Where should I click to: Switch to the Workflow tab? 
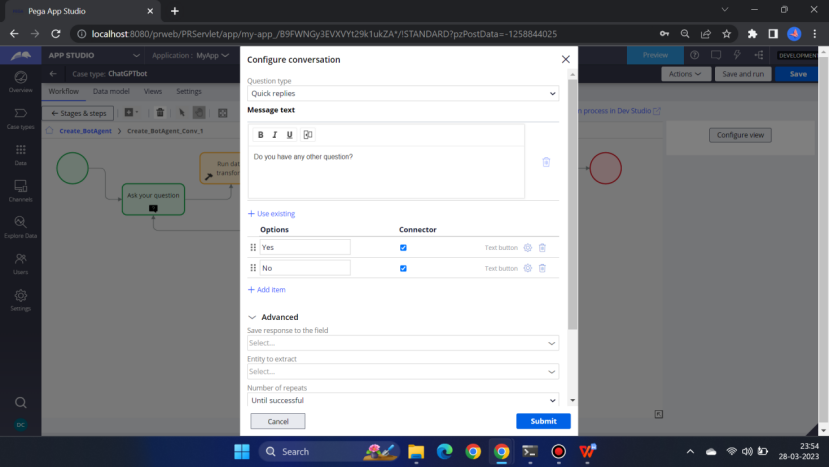click(64, 91)
